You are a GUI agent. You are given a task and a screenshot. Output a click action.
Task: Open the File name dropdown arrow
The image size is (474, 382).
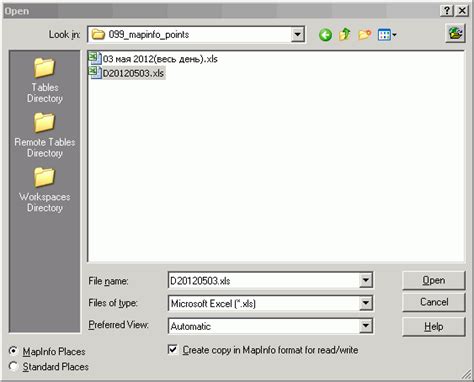click(366, 280)
